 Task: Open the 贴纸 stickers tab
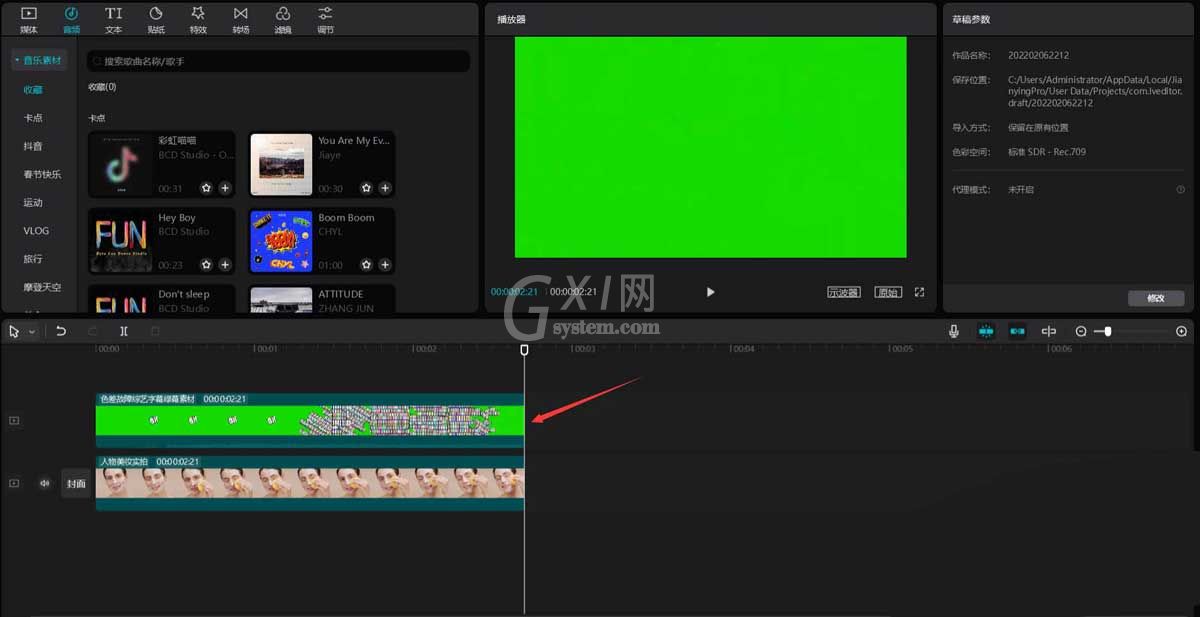pyautogui.click(x=156, y=19)
